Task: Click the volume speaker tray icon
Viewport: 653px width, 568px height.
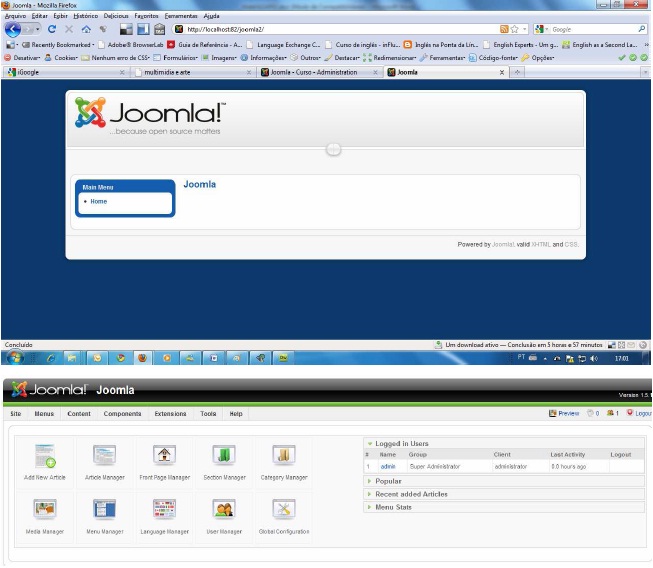Action: click(594, 358)
